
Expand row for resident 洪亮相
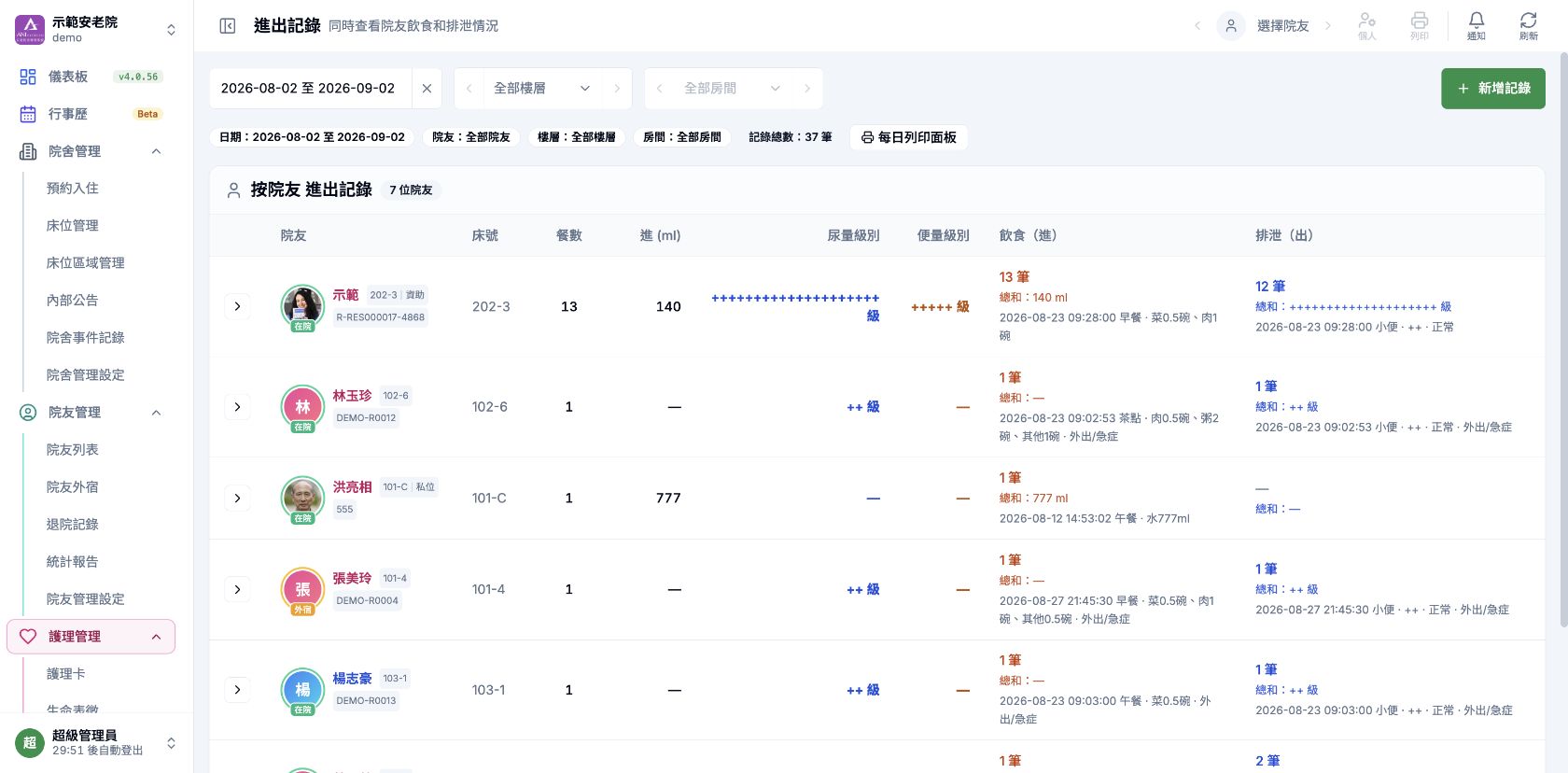[238, 498]
